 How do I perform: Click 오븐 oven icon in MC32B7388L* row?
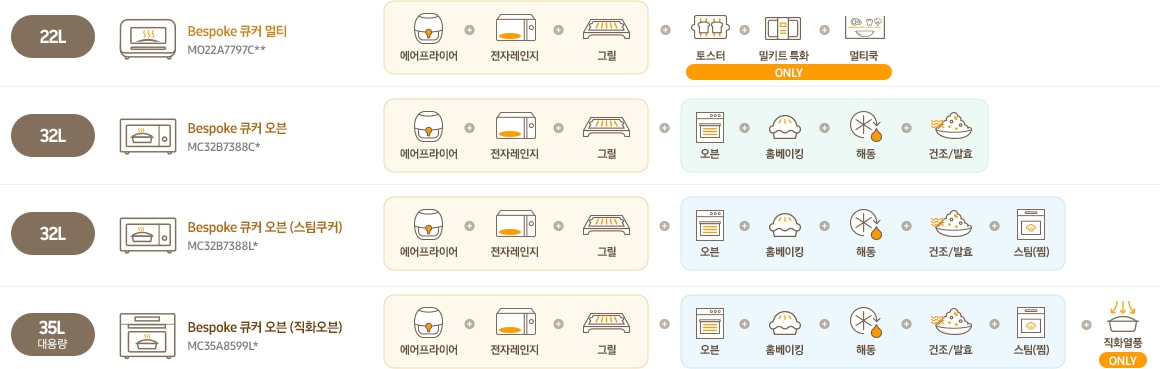709,225
